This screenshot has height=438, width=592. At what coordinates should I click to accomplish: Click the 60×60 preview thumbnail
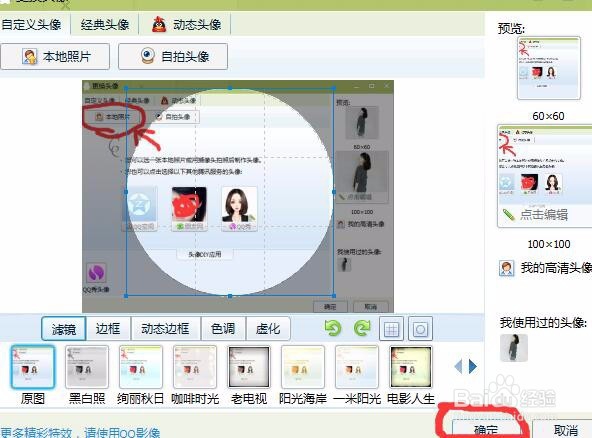549,68
